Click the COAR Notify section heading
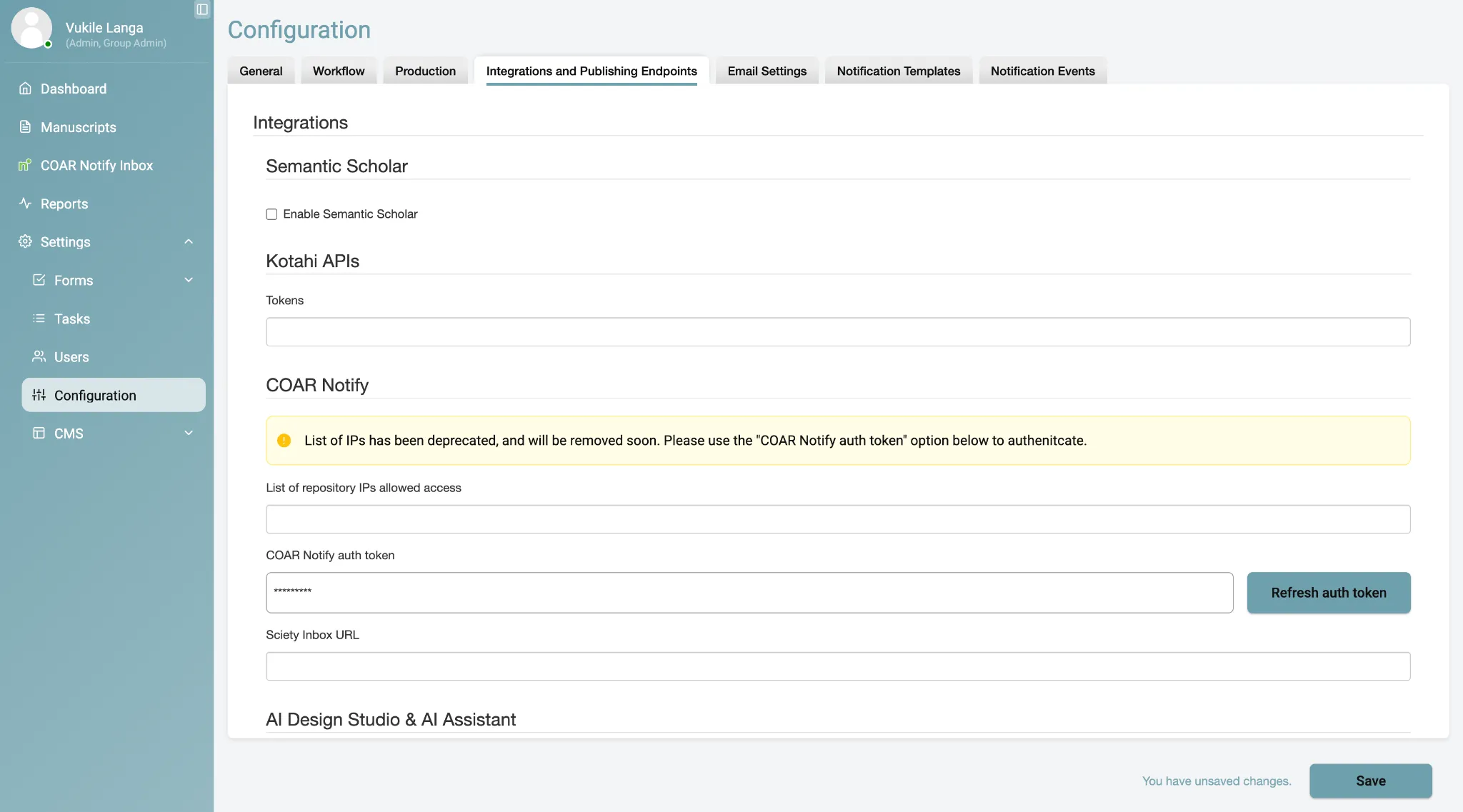The height and width of the screenshot is (812, 1463). pyautogui.click(x=317, y=385)
